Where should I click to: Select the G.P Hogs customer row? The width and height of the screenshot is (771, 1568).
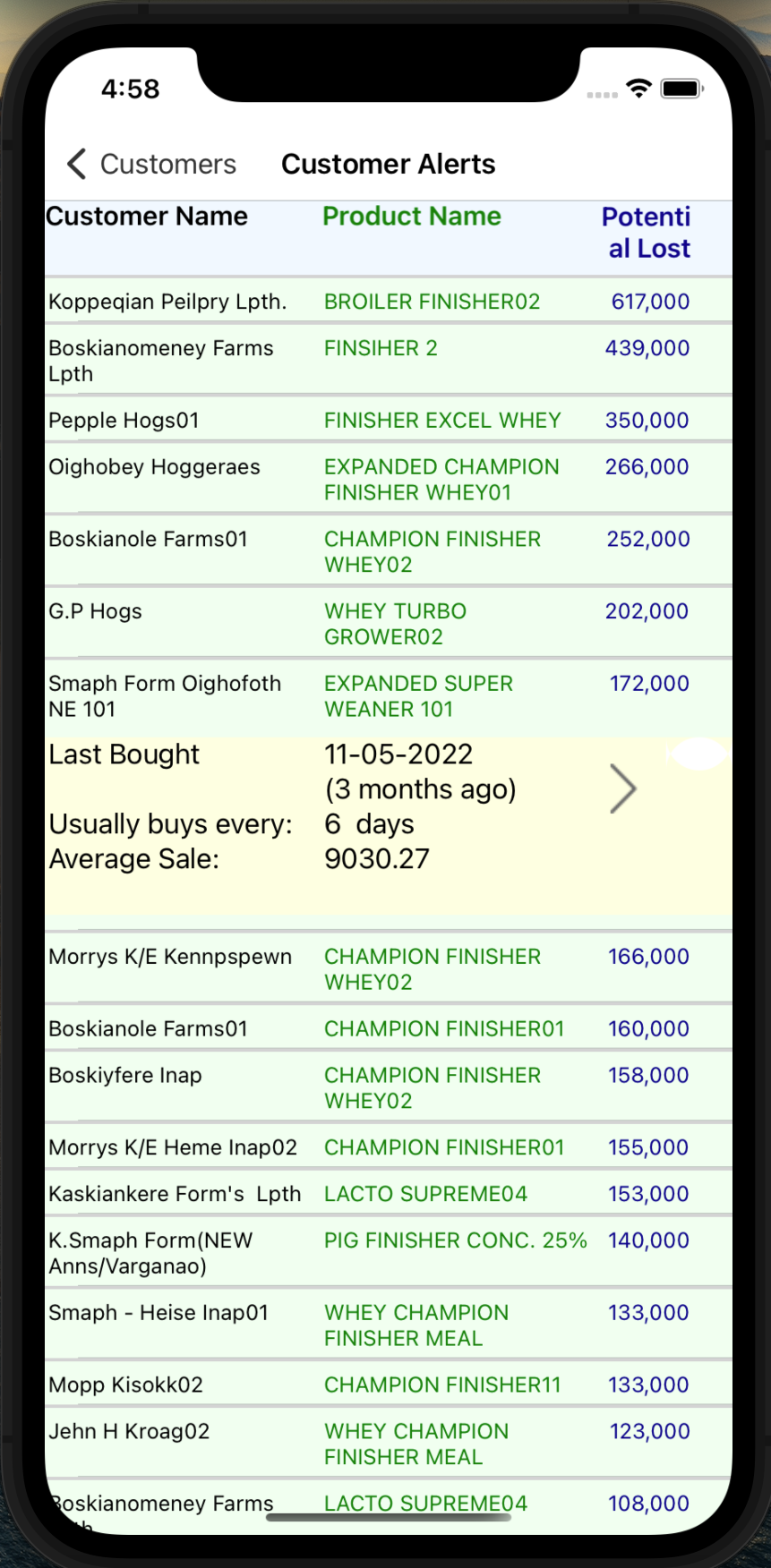(x=389, y=624)
